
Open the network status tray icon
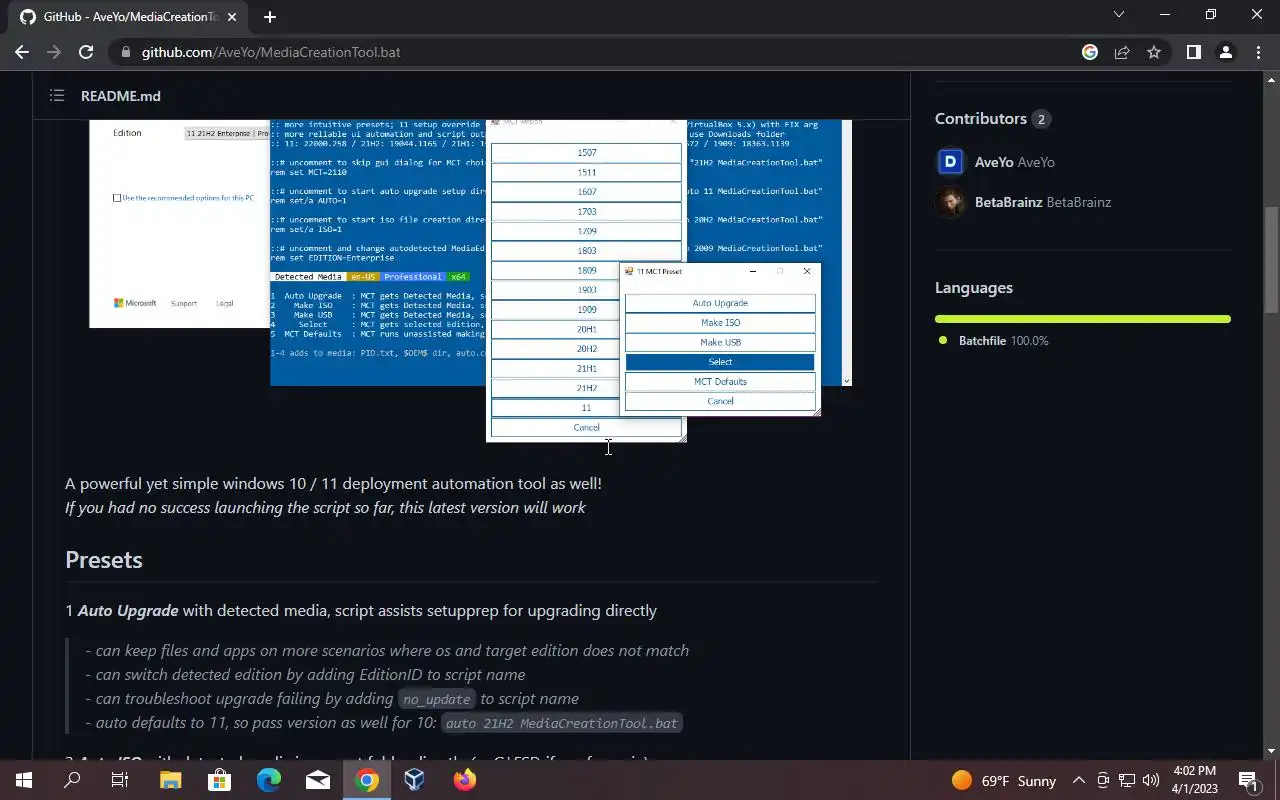(x=1127, y=780)
